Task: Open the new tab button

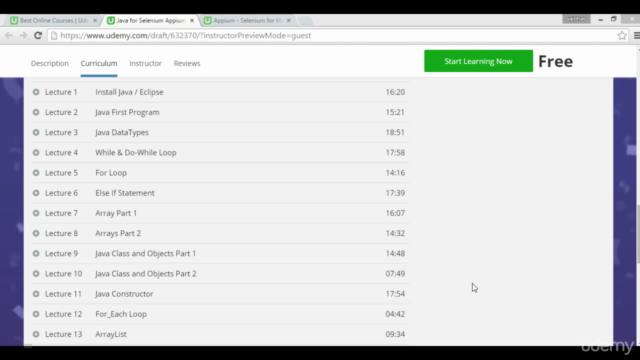Action: 305,20
